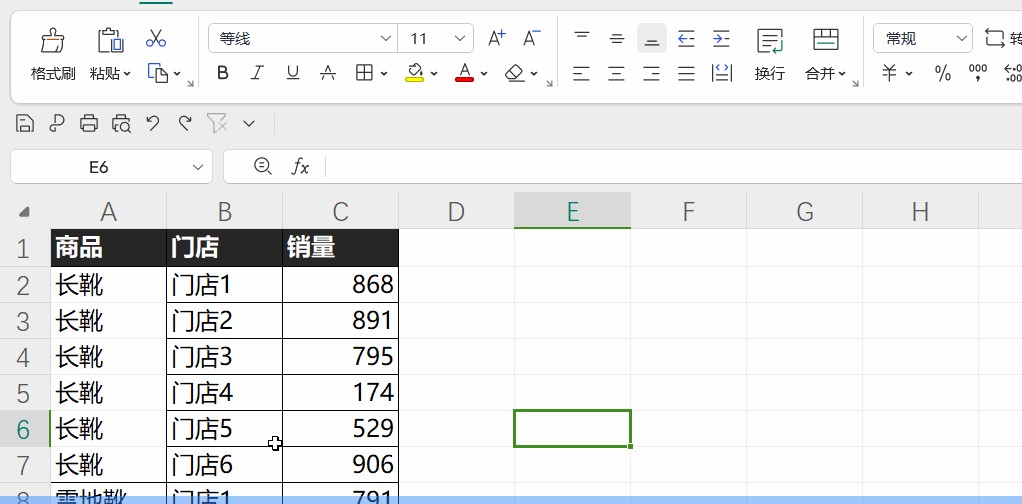Open the font name 等线 dropdown
Viewport: 1022px width, 504px height.
tap(385, 39)
